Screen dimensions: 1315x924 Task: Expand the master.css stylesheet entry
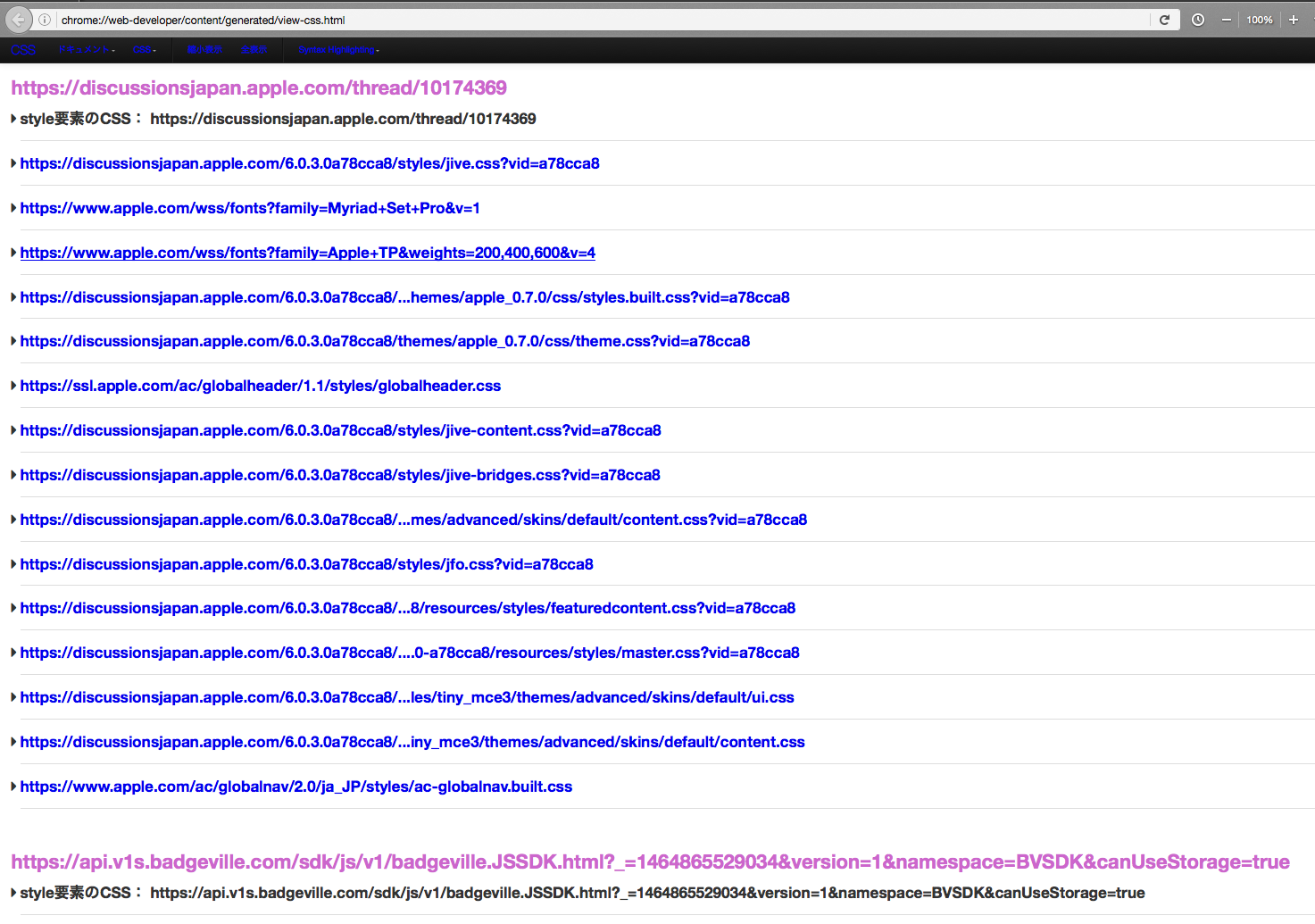(x=13, y=653)
